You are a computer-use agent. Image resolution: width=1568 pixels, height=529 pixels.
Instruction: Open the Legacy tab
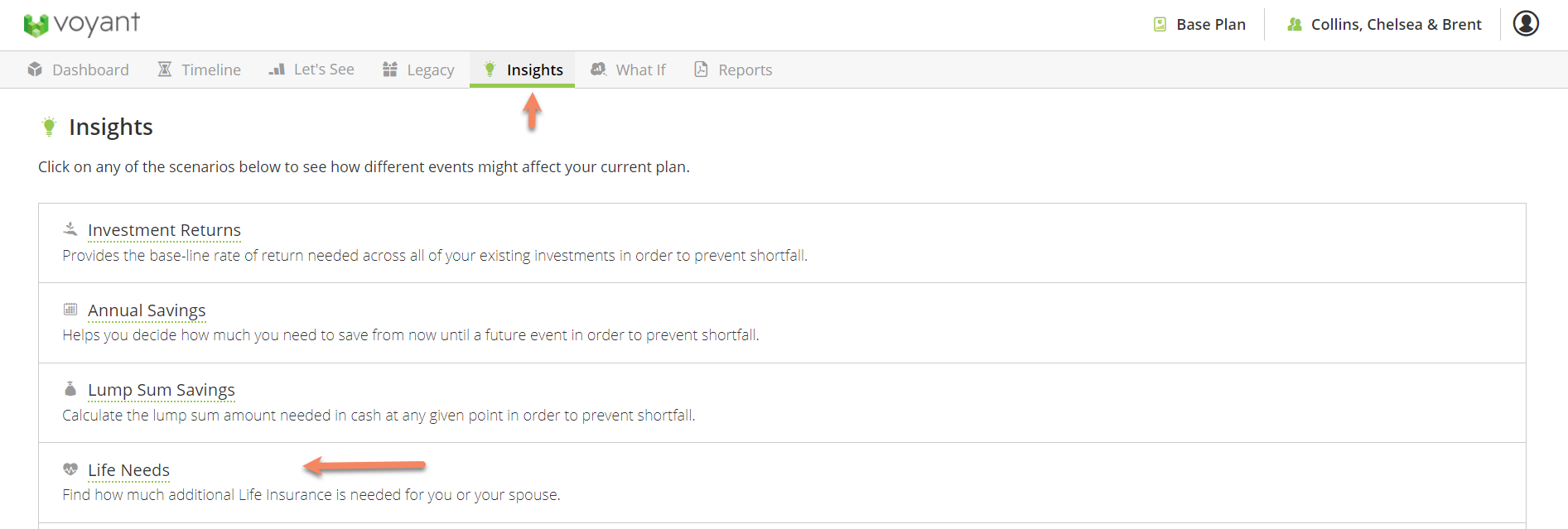coord(418,70)
